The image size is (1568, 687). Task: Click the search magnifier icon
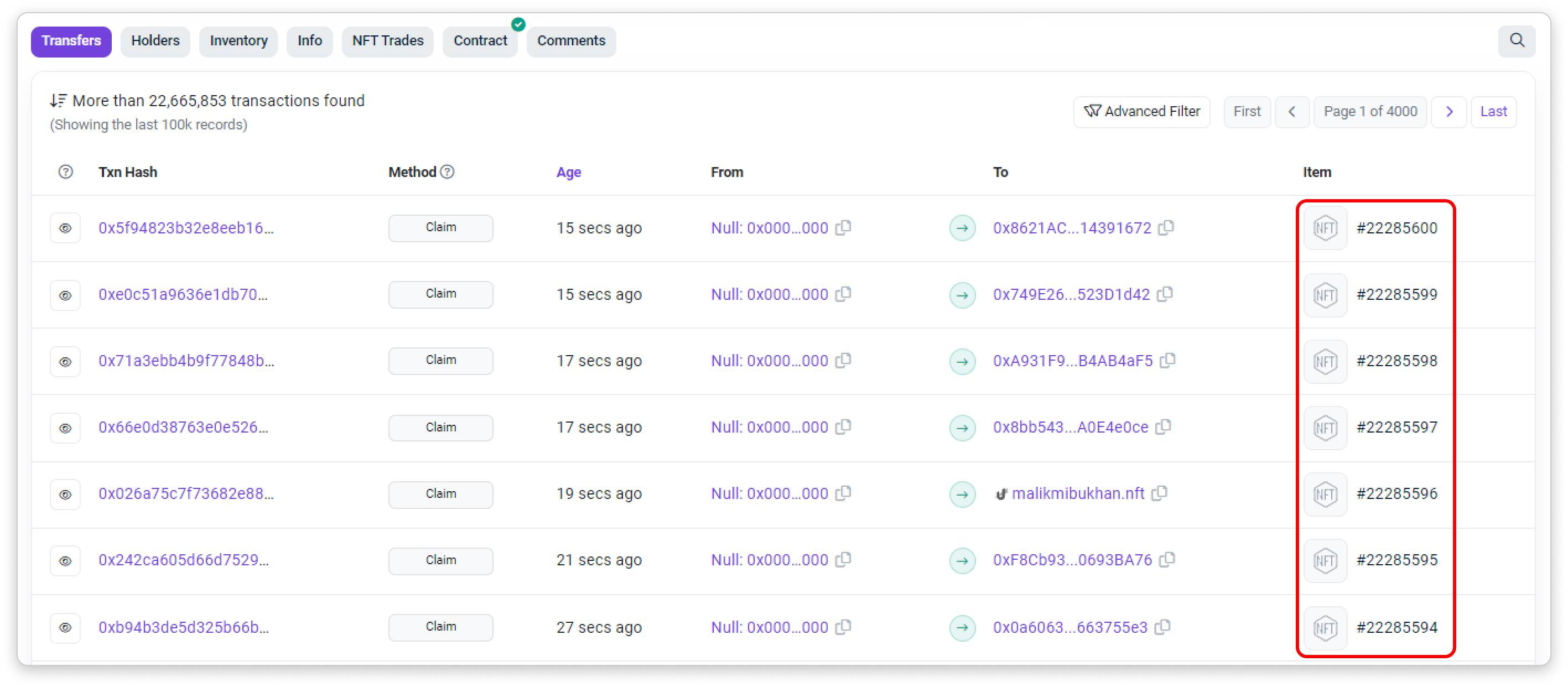tap(1516, 41)
